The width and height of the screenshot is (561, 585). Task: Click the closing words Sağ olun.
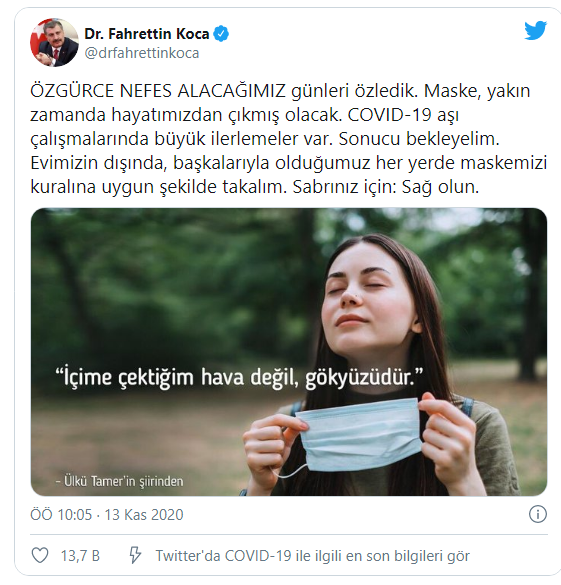(x=440, y=187)
